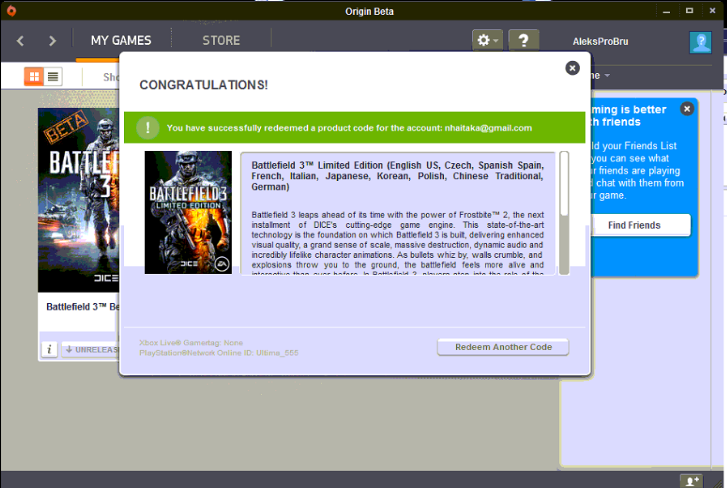This screenshot has height=488, width=727.
Task: Close the Congratulations dialog
Action: point(572,68)
